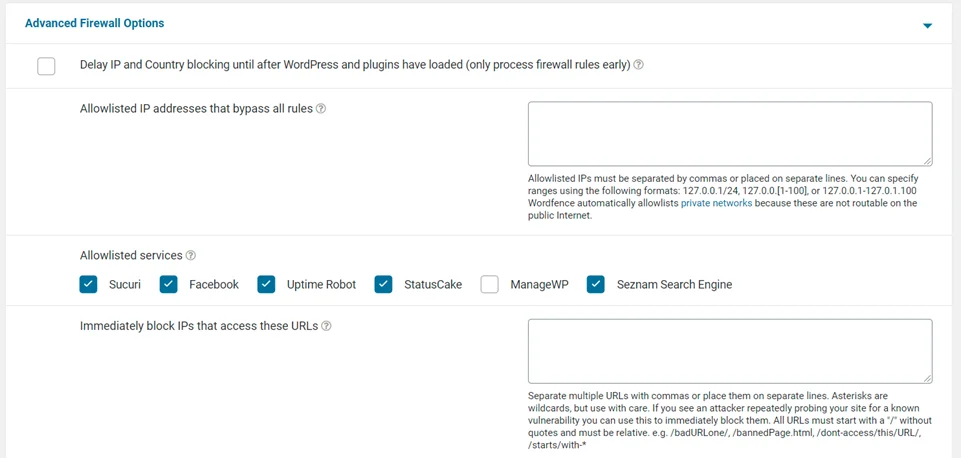The image size is (961, 458).
Task: Uncheck Seznam Search Engine service
Action: [x=596, y=285]
